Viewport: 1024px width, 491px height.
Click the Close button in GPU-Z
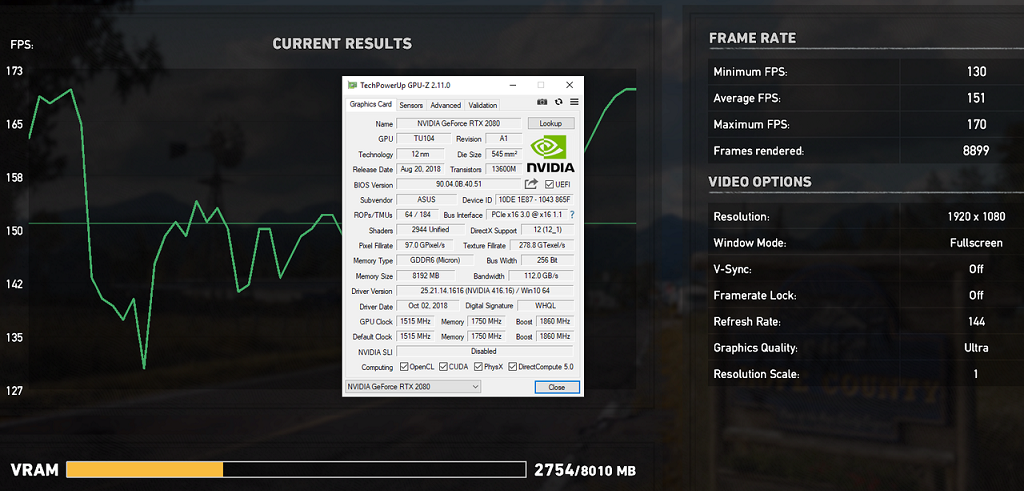pos(557,387)
